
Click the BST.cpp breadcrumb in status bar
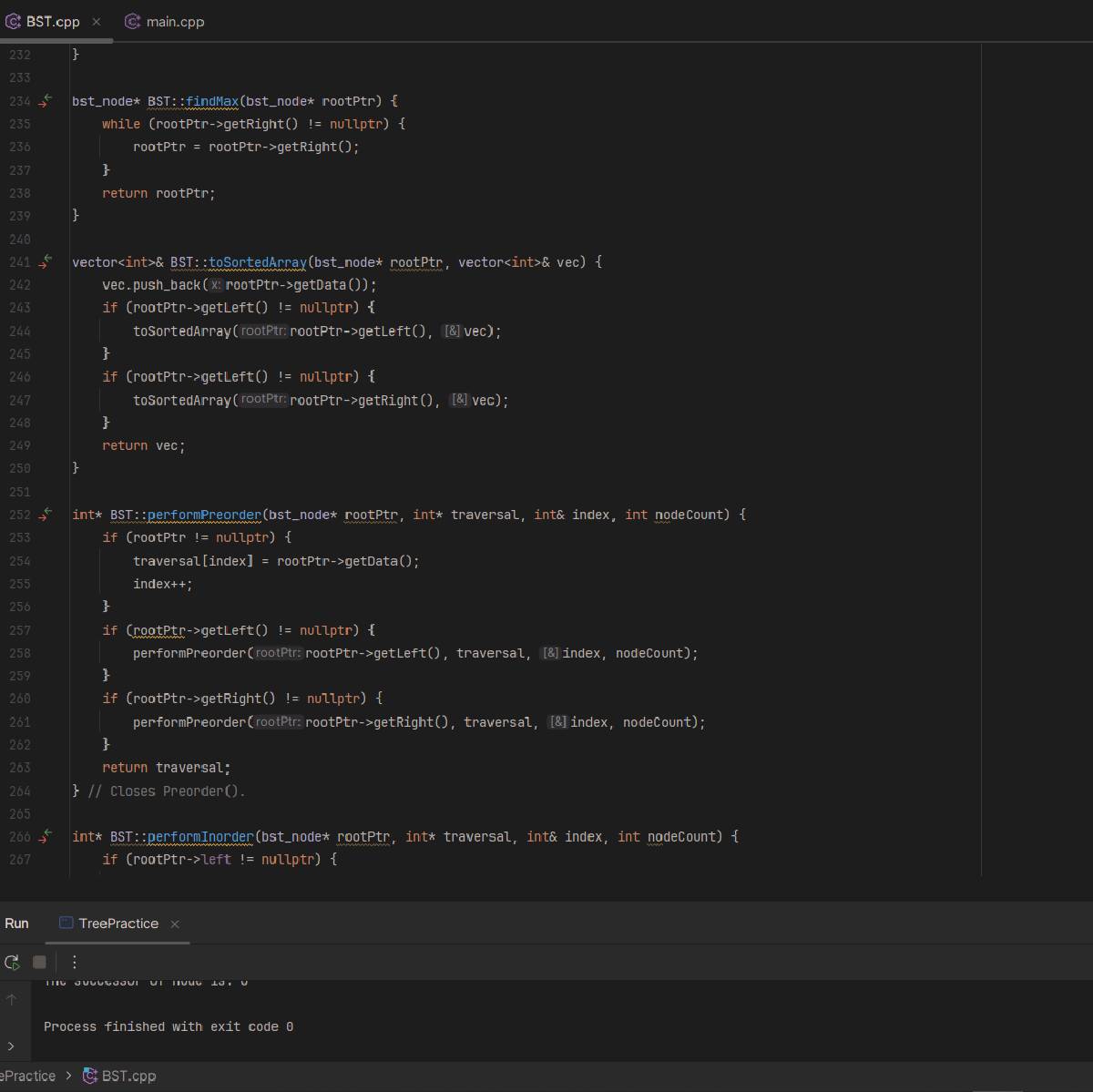coord(128,1076)
